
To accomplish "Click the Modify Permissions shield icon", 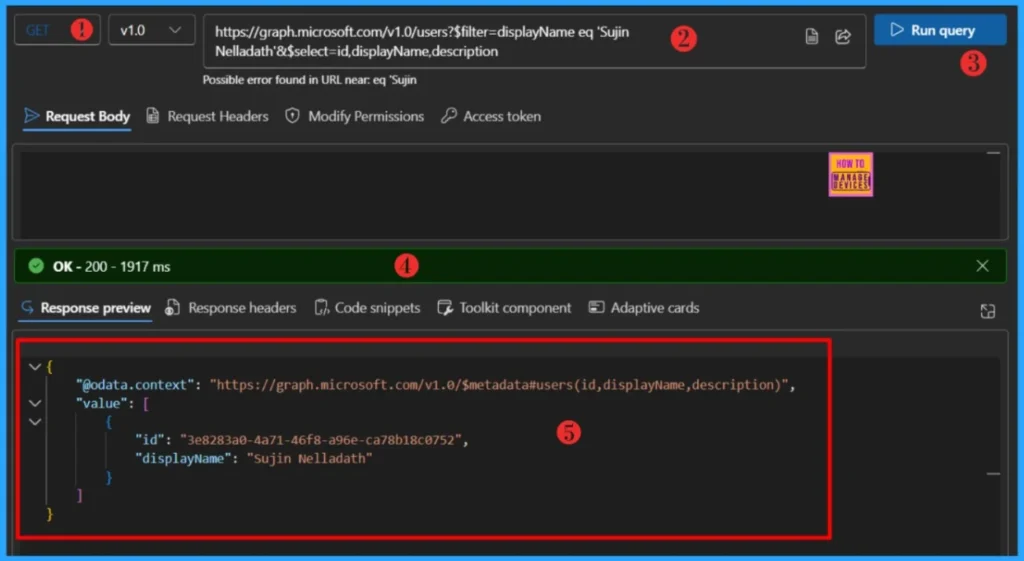I will pyautogui.click(x=292, y=116).
